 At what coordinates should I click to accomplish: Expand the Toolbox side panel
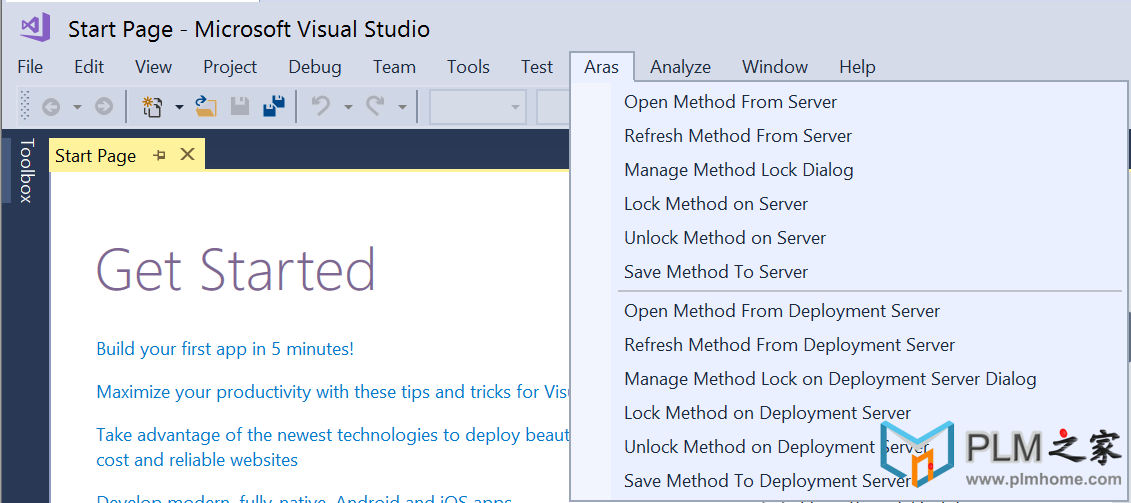26,170
